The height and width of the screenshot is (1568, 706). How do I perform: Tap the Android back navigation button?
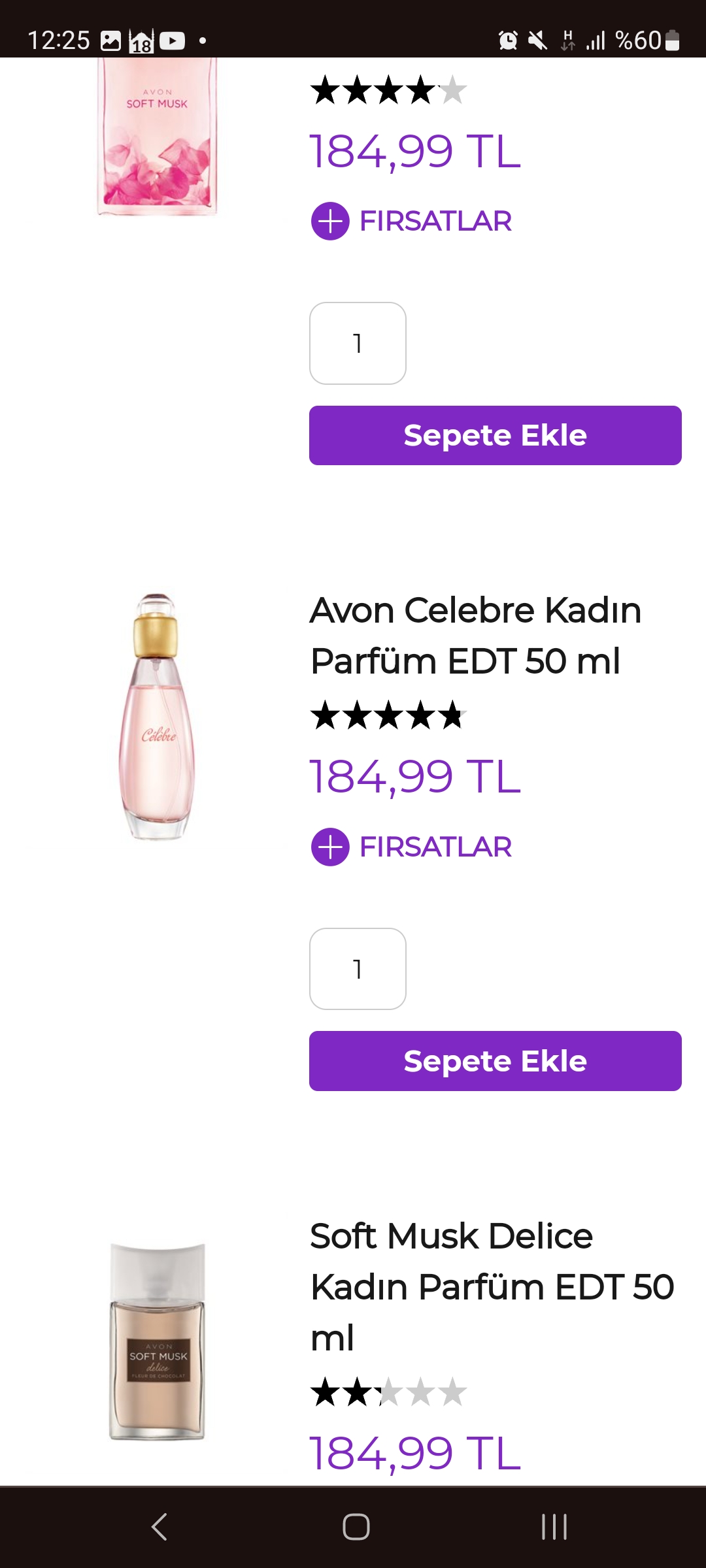click(x=160, y=1527)
